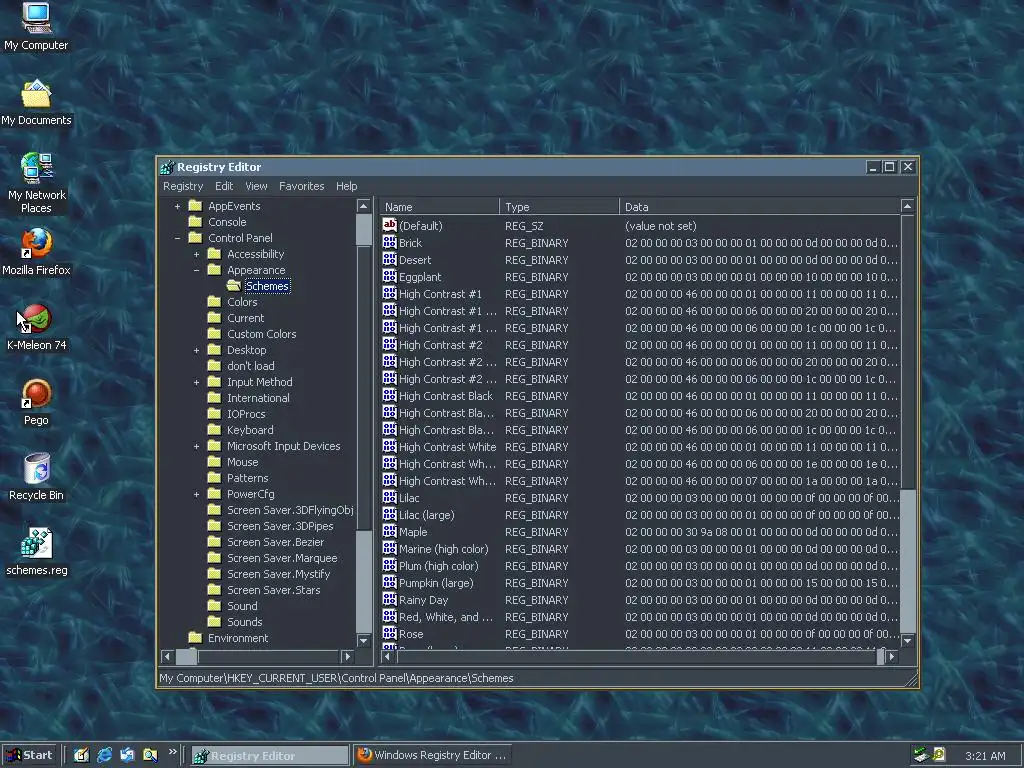1024x768 pixels.
Task: Open the Edit menu
Action: tap(224, 186)
